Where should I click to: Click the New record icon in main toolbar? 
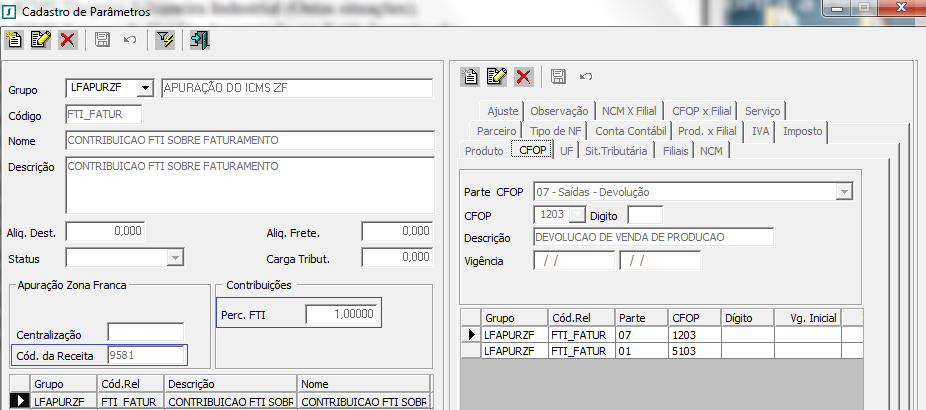click(x=14, y=40)
